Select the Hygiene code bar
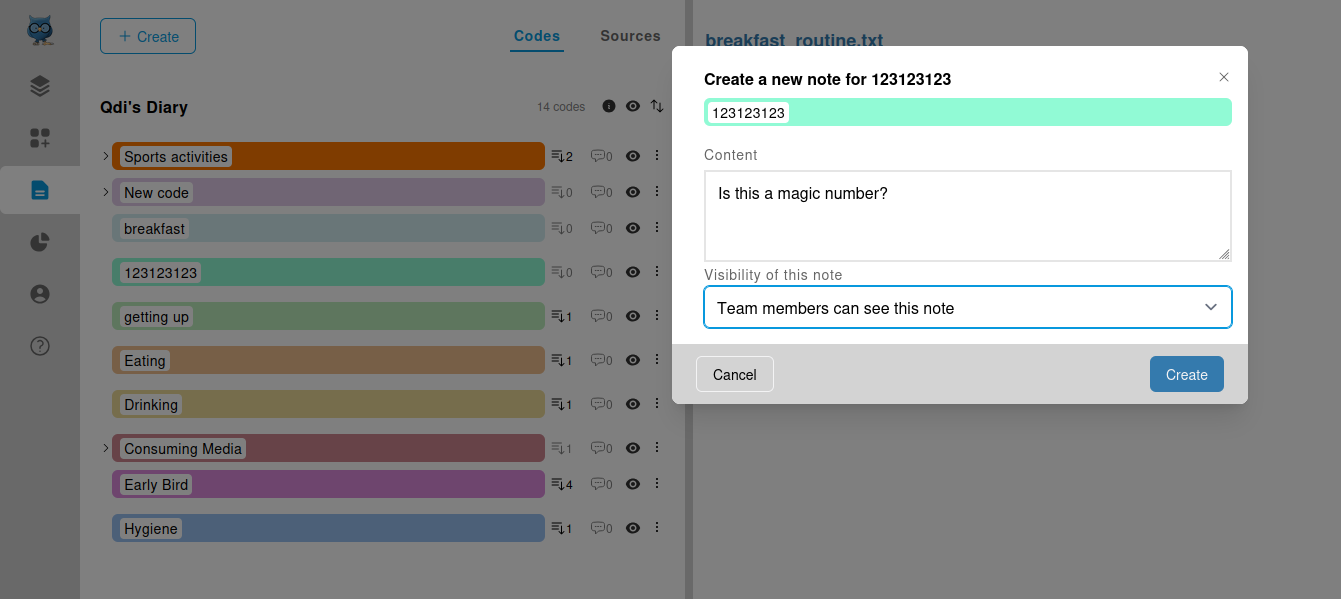Viewport: 1341px width, 599px height. click(328, 528)
